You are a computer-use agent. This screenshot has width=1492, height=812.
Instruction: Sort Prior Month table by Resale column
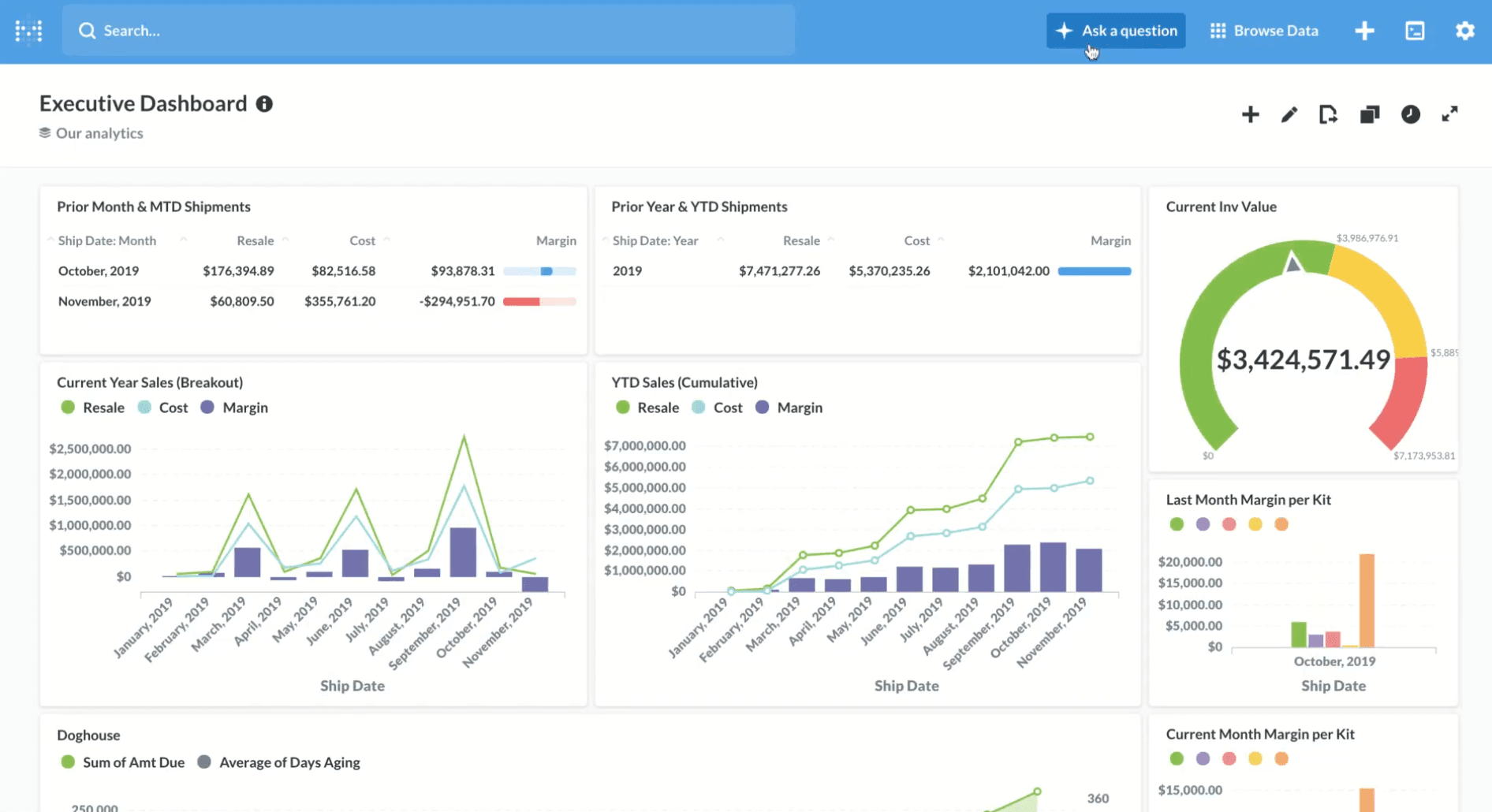[x=255, y=240]
